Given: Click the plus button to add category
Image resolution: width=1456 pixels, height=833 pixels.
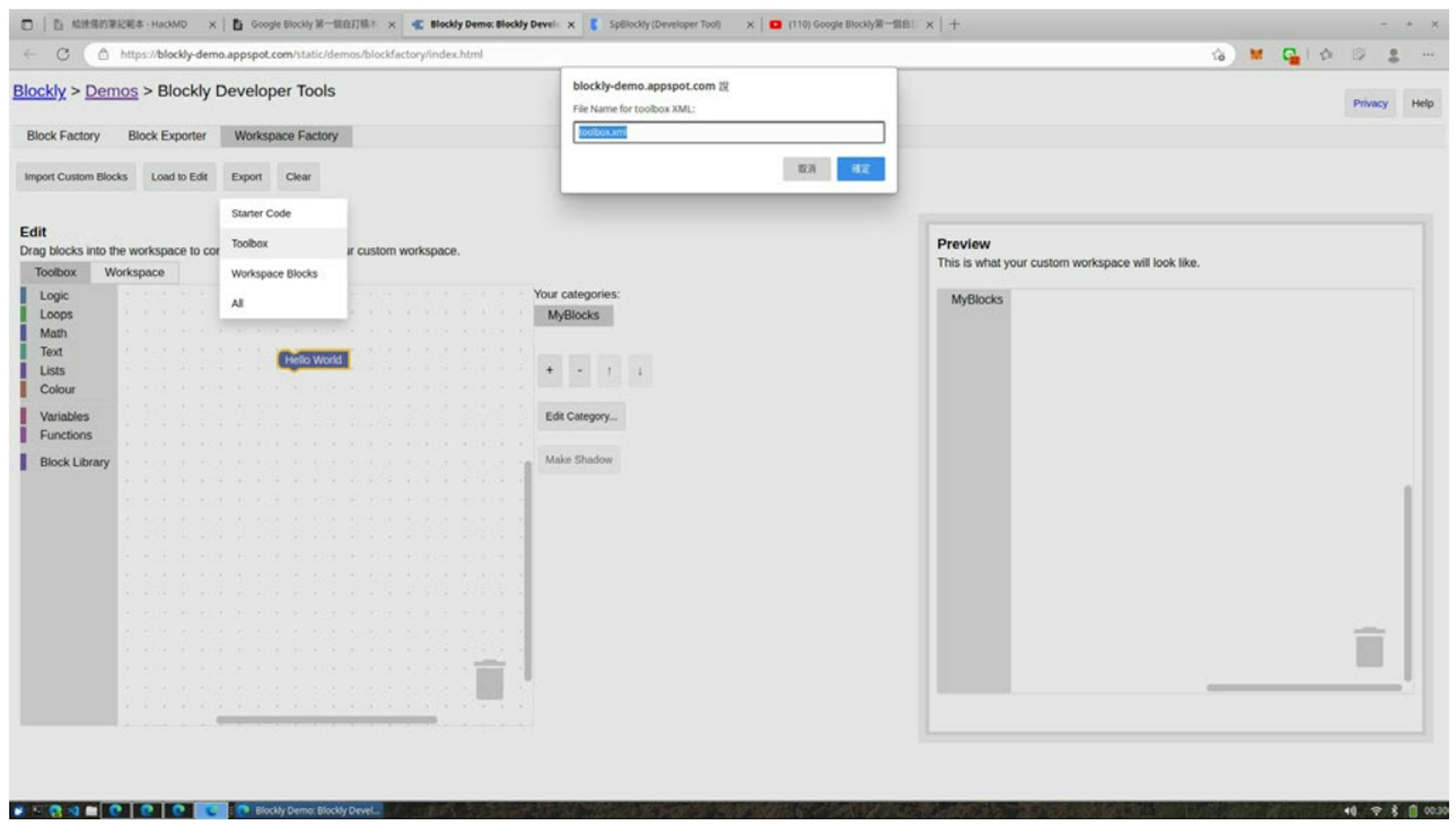Looking at the screenshot, I should click(549, 371).
